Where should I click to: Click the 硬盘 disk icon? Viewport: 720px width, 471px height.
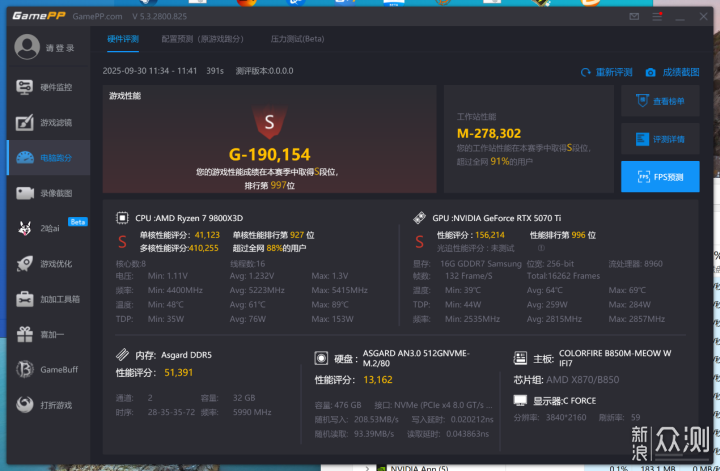click(321, 358)
